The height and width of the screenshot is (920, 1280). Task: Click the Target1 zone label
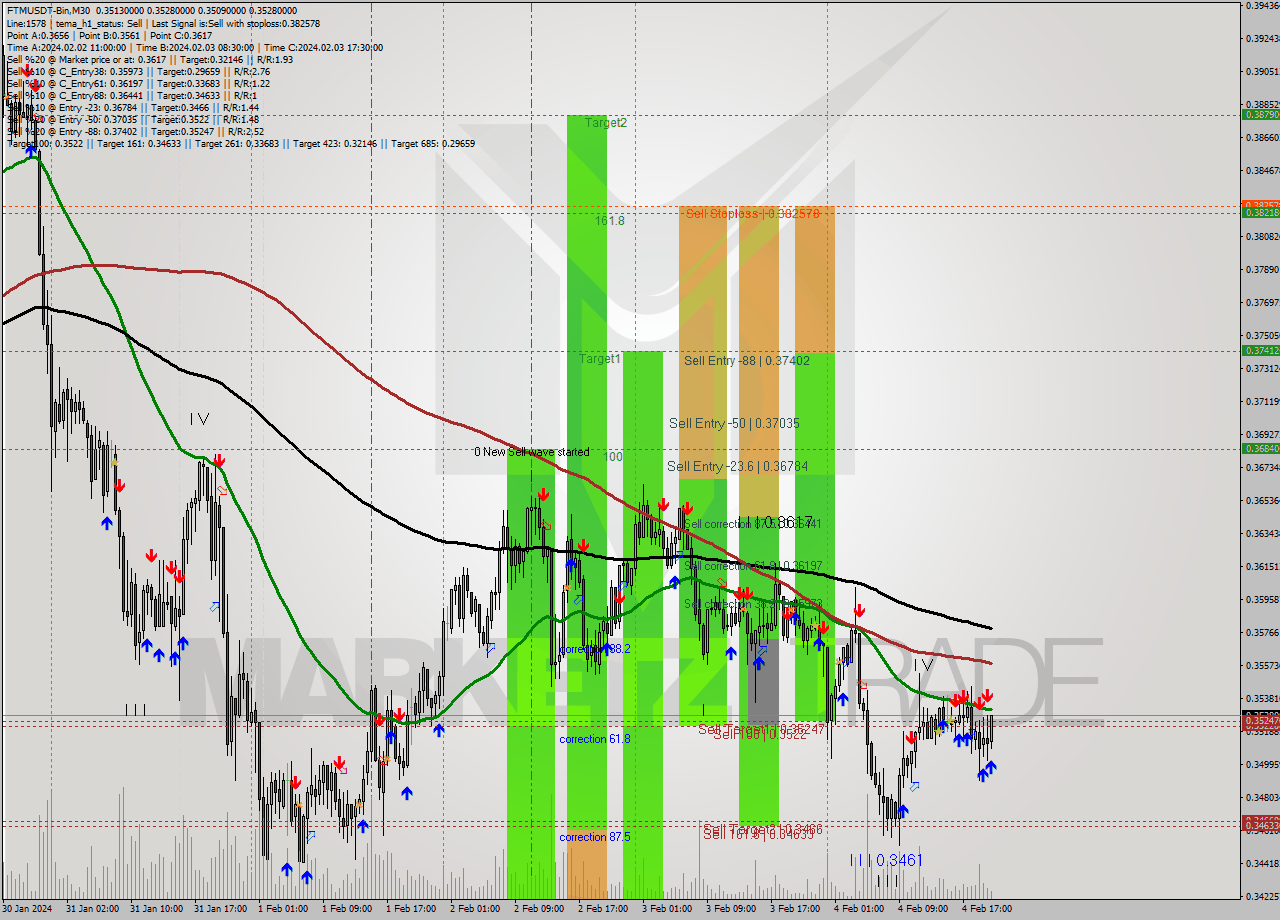pyautogui.click(x=600, y=358)
